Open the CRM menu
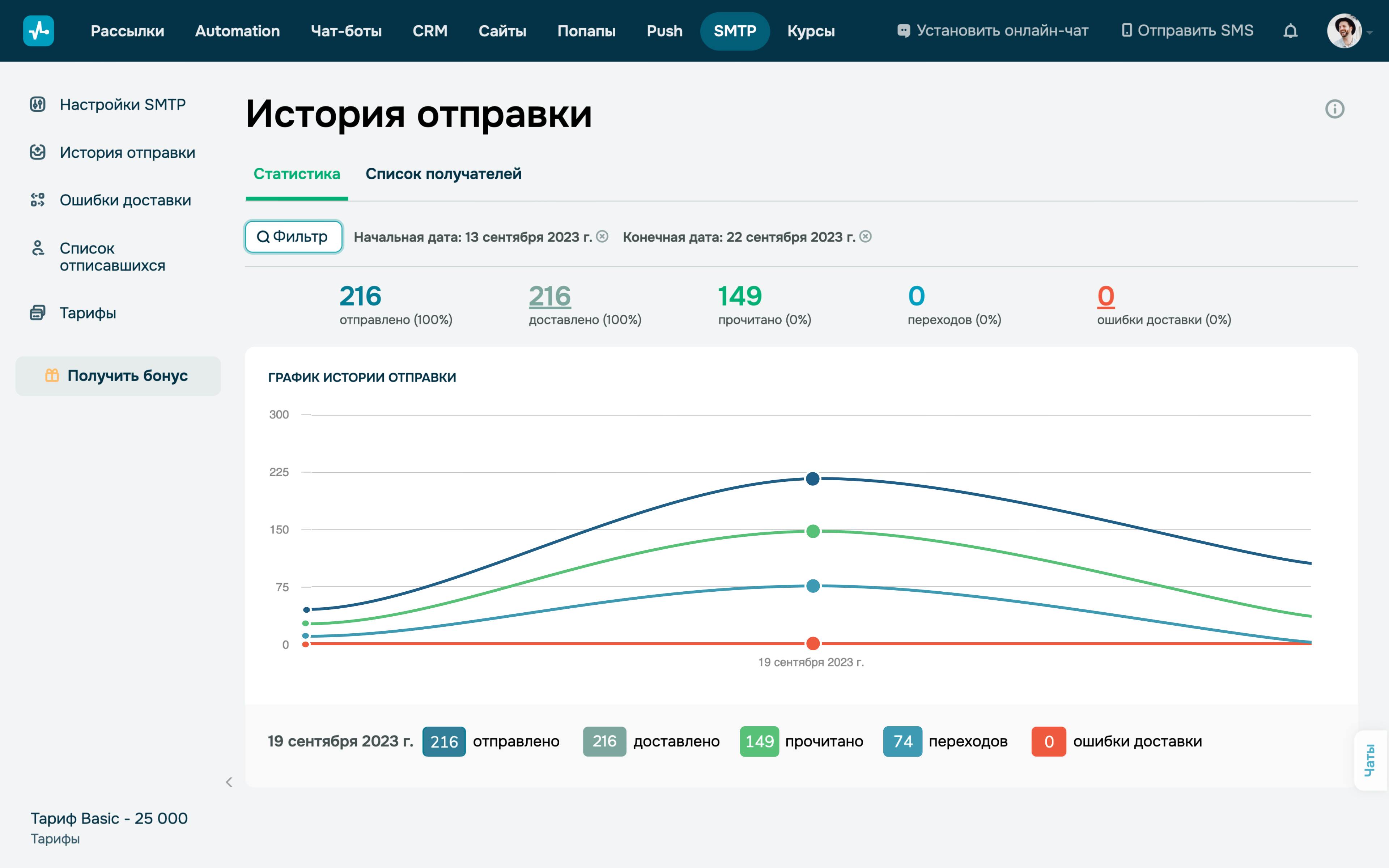The height and width of the screenshot is (868, 1389). tap(430, 31)
